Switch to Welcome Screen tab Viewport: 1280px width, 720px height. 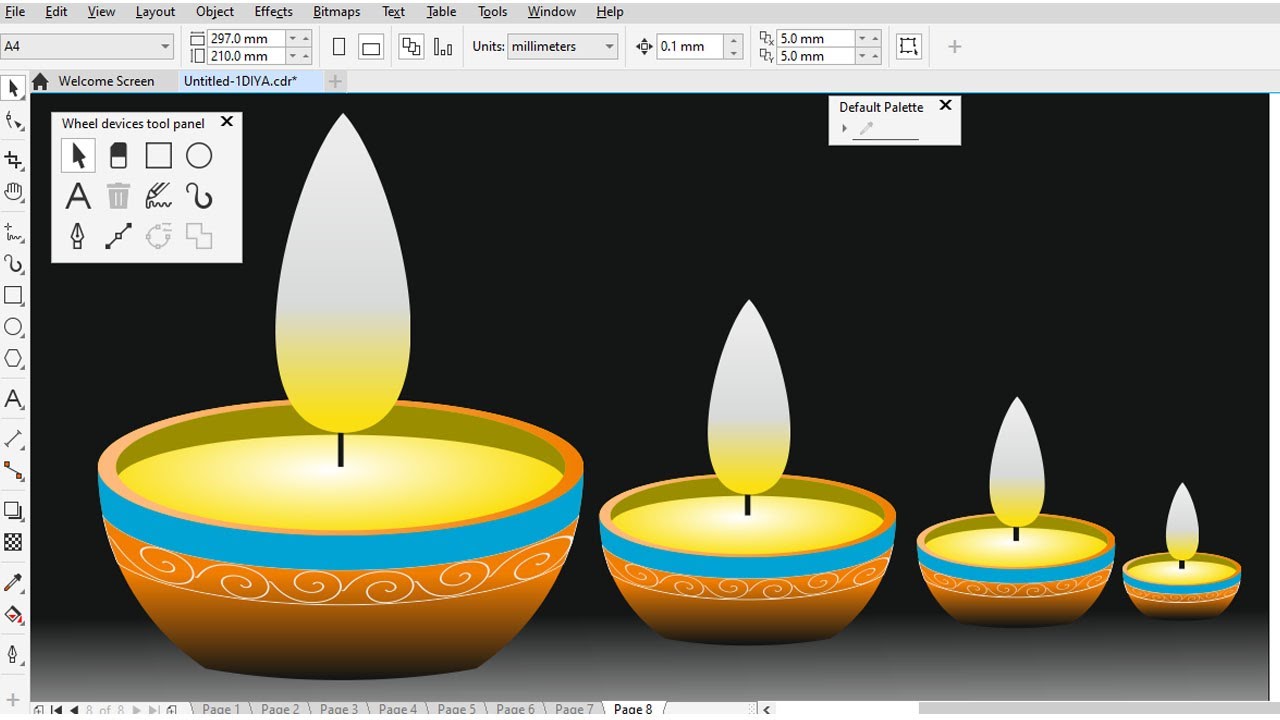(106, 81)
